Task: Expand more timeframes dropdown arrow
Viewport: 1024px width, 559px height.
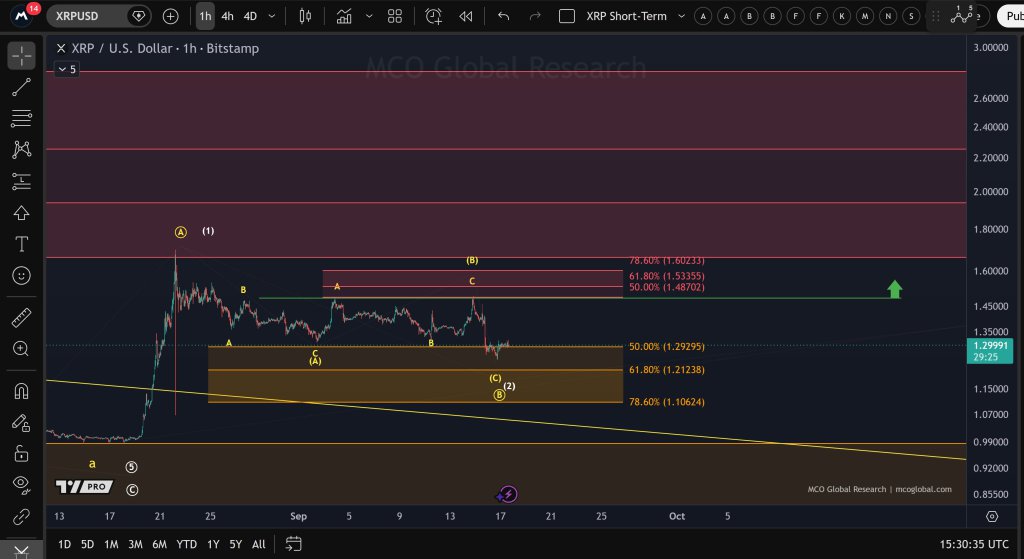Action: 272,16
